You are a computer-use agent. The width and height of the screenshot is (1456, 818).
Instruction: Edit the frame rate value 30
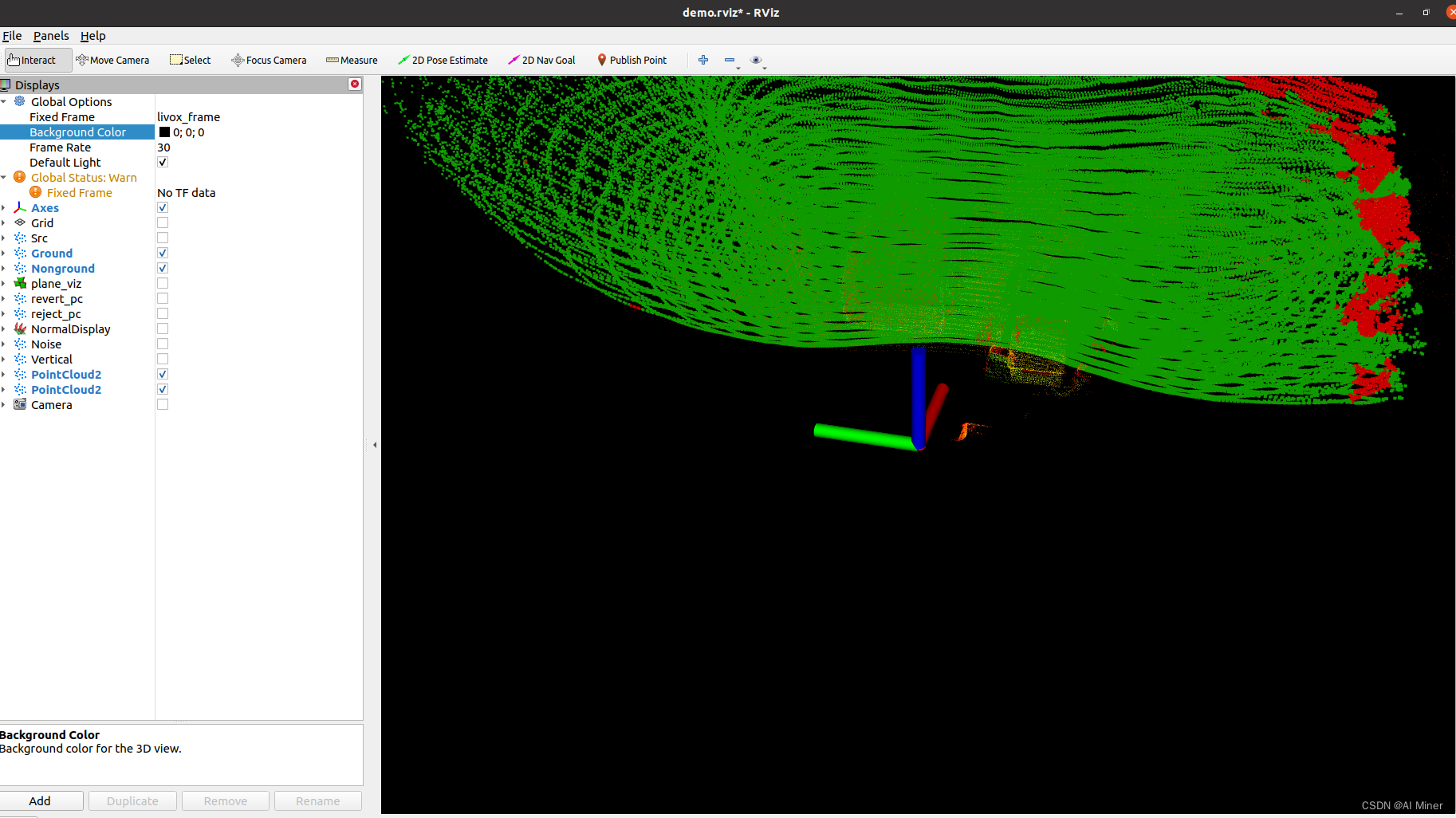pyautogui.click(x=163, y=147)
